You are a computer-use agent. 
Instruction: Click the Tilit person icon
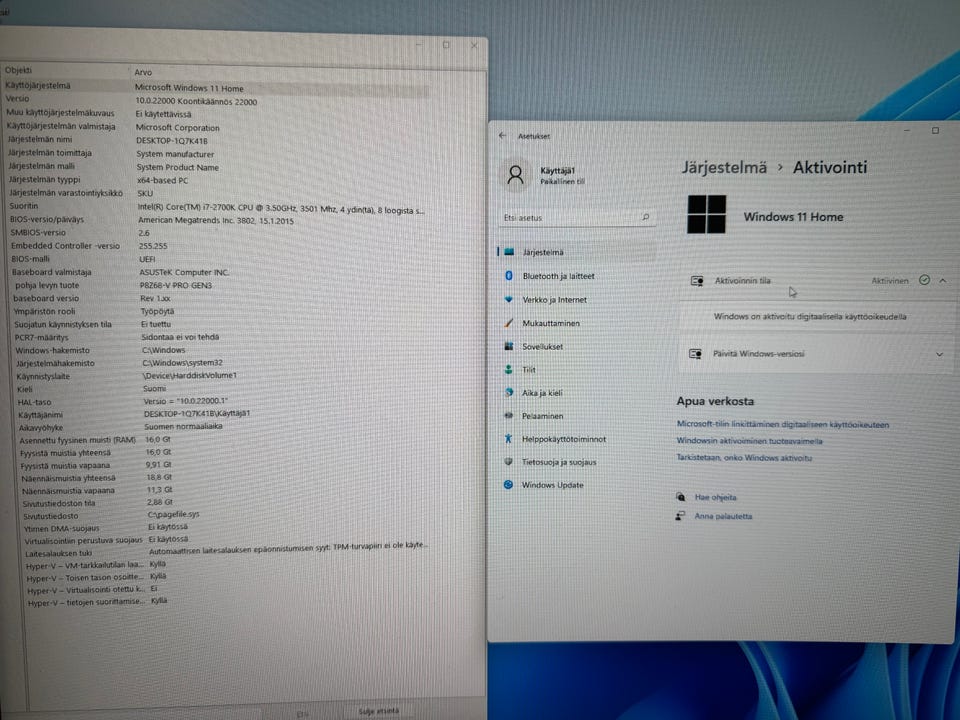pyautogui.click(x=508, y=369)
